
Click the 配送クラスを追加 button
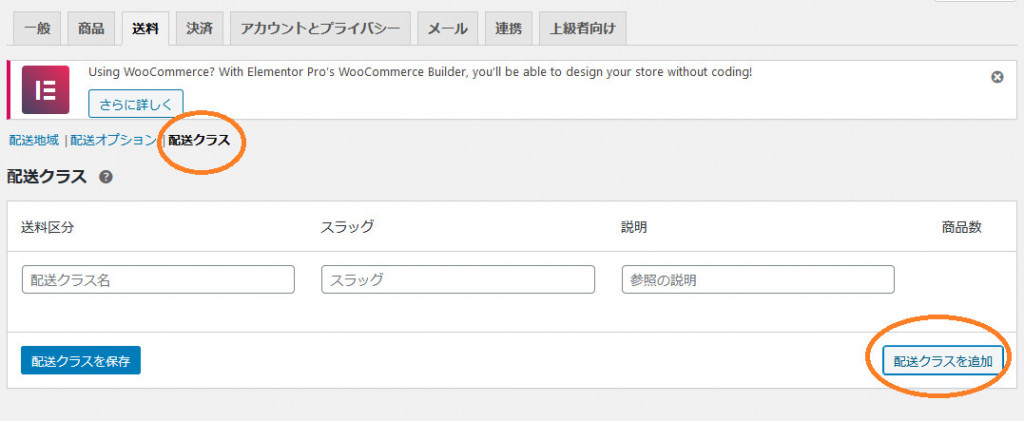[x=943, y=360]
